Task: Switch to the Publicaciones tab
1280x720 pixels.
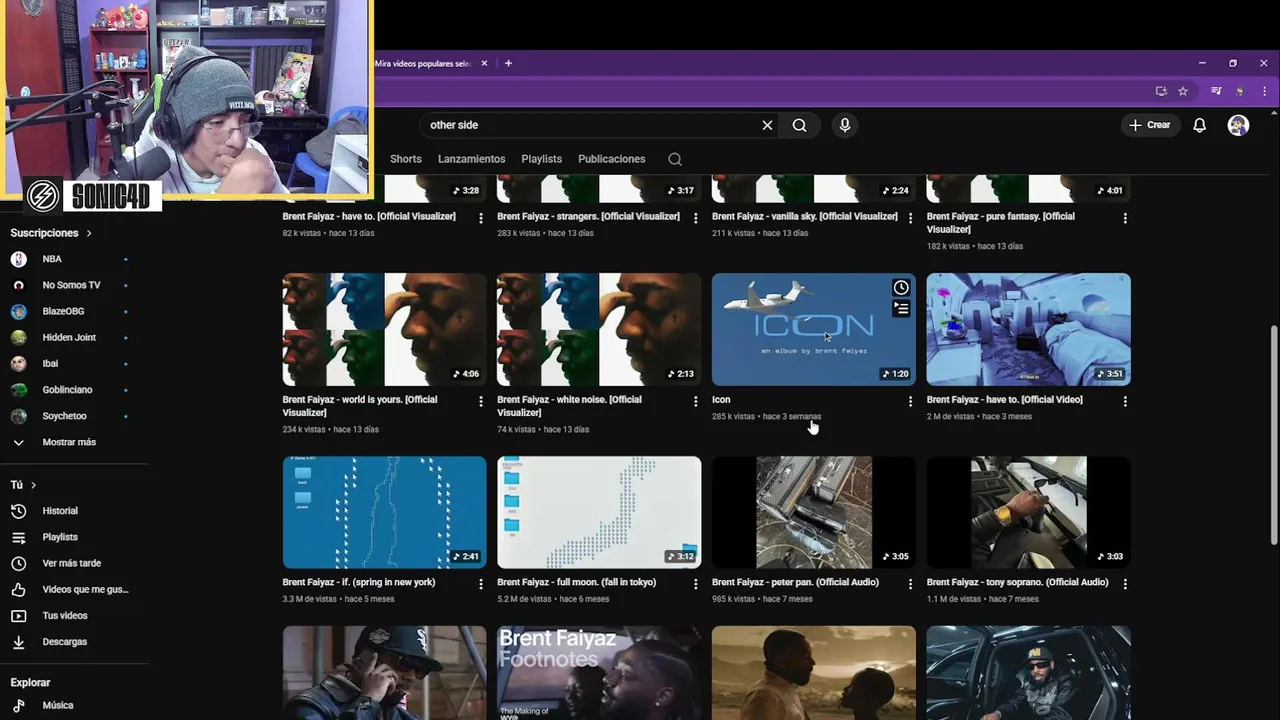Action: (x=611, y=159)
